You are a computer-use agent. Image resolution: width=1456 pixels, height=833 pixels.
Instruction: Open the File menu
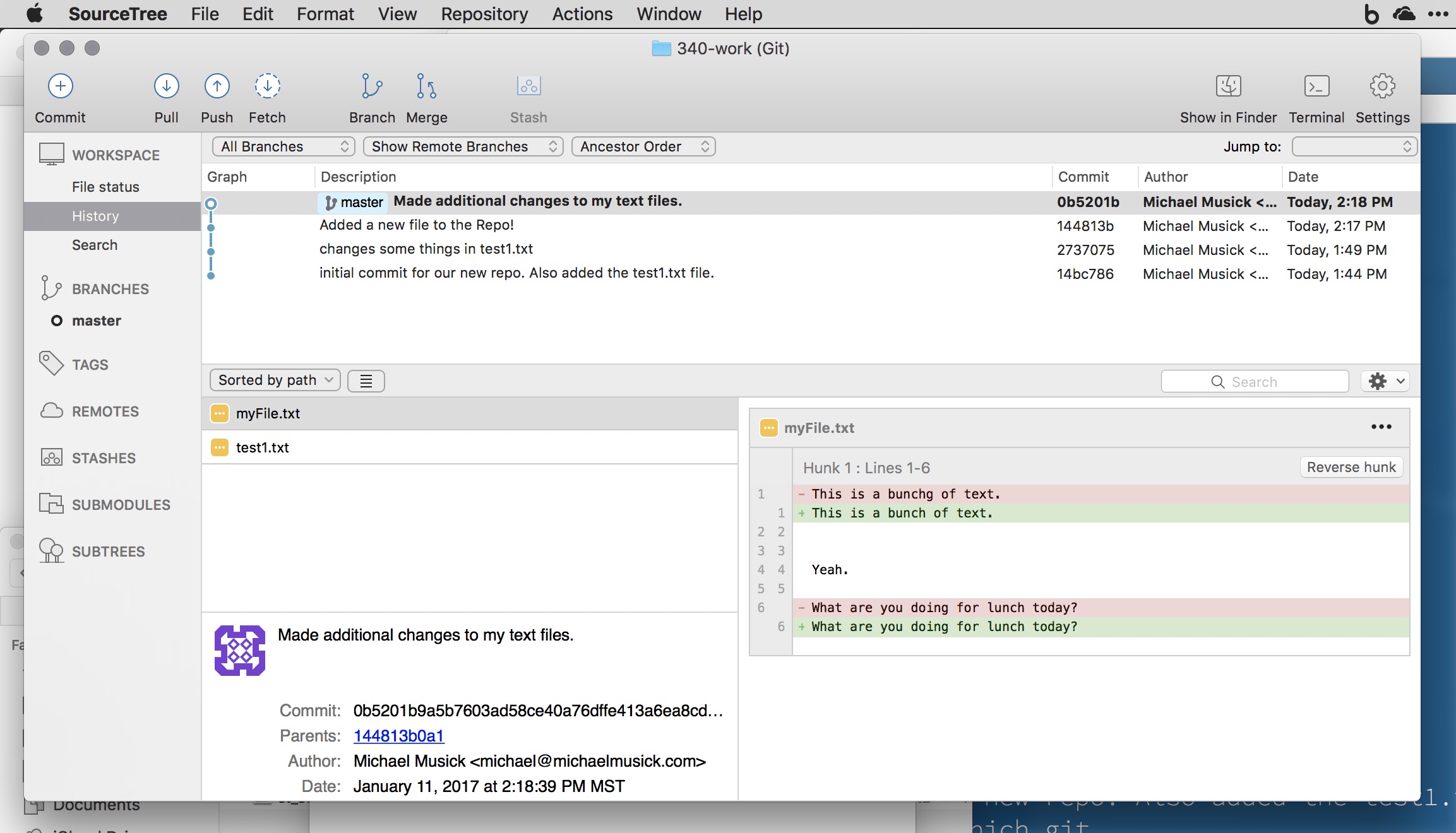(x=205, y=14)
